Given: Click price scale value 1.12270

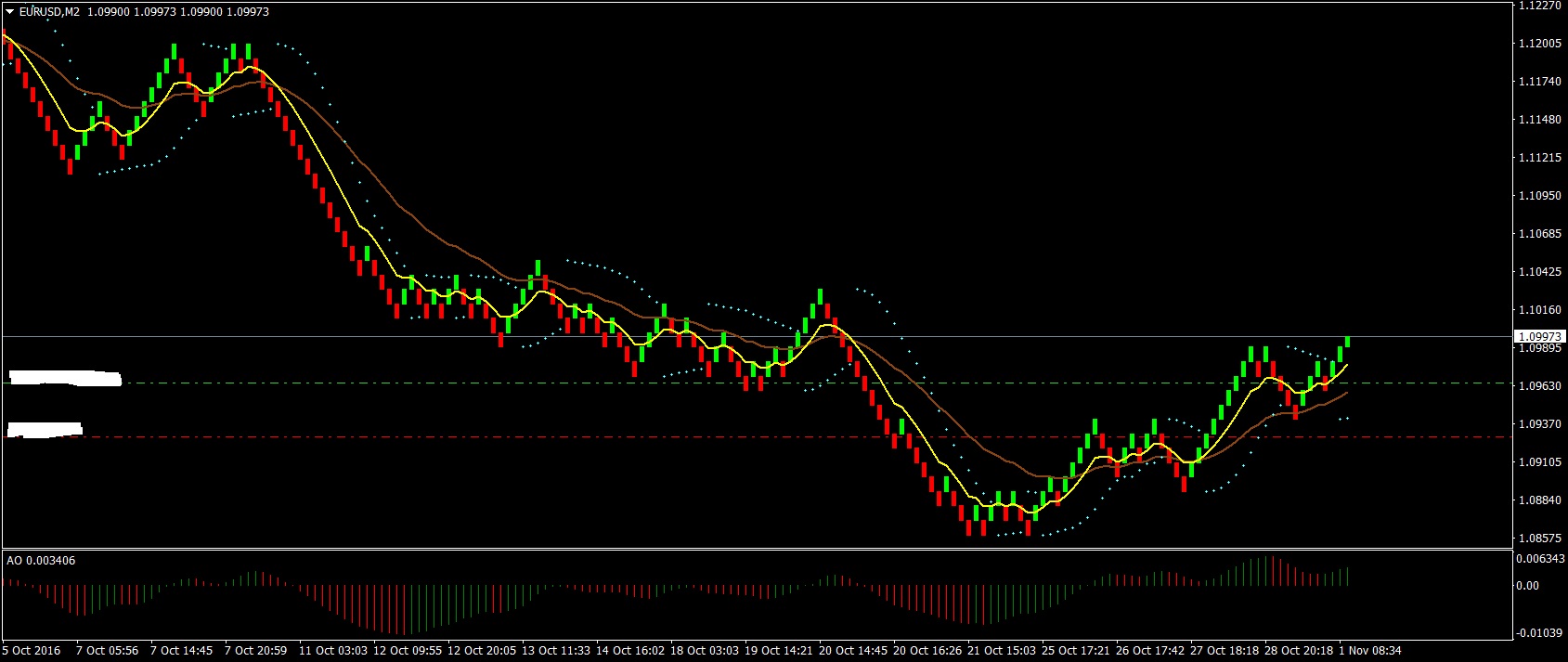Looking at the screenshot, I should [1541, 6].
